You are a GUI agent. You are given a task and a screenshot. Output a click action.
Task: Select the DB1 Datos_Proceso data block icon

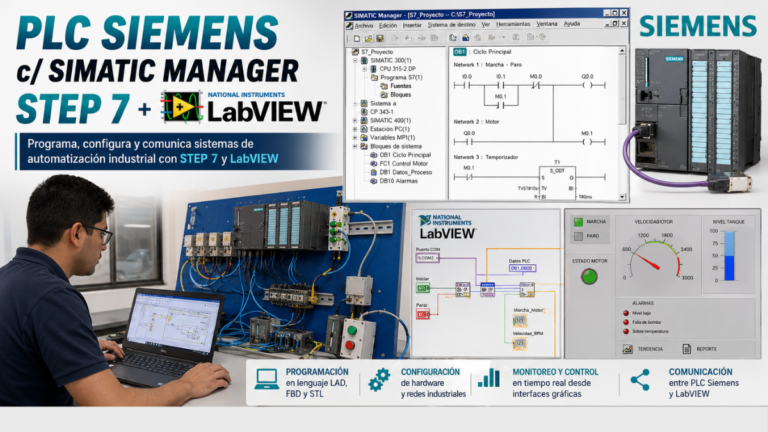tap(374, 172)
